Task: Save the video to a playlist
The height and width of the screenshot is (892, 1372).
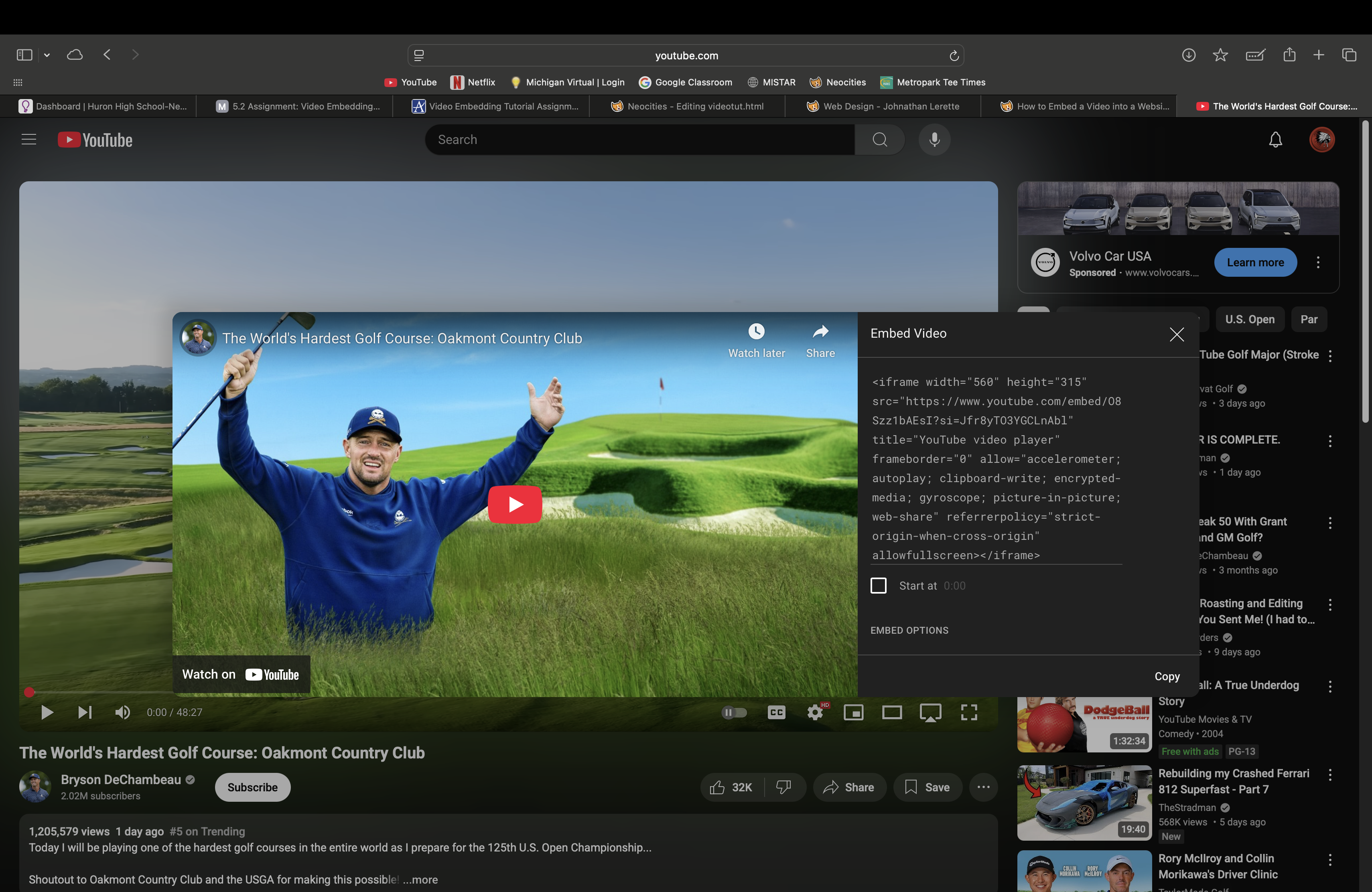Action: (928, 787)
